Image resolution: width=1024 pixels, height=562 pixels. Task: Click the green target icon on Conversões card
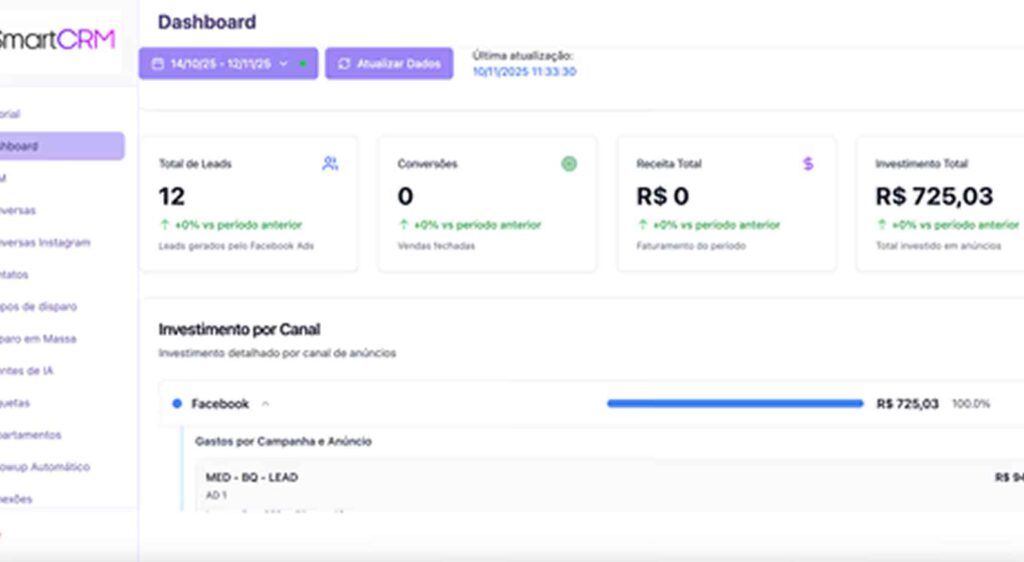pyautogui.click(x=569, y=164)
